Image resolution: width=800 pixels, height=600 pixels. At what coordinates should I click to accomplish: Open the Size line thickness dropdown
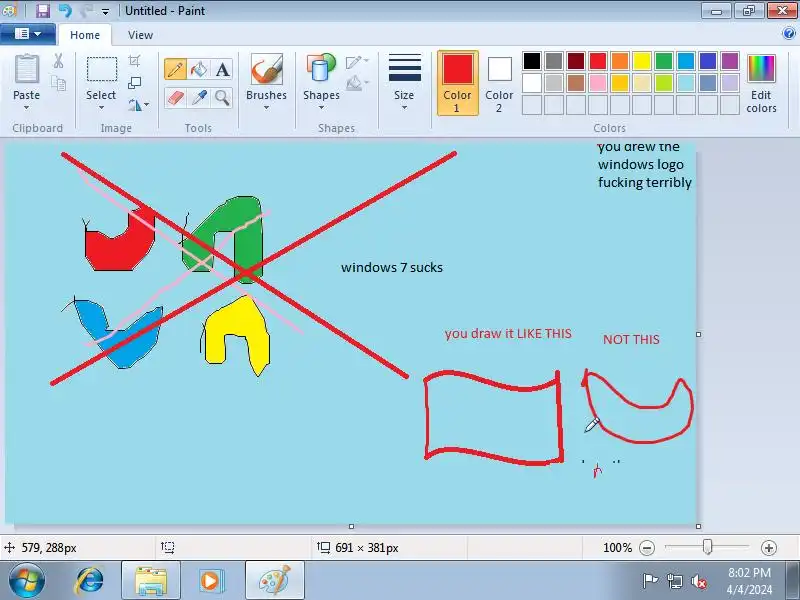(x=404, y=82)
